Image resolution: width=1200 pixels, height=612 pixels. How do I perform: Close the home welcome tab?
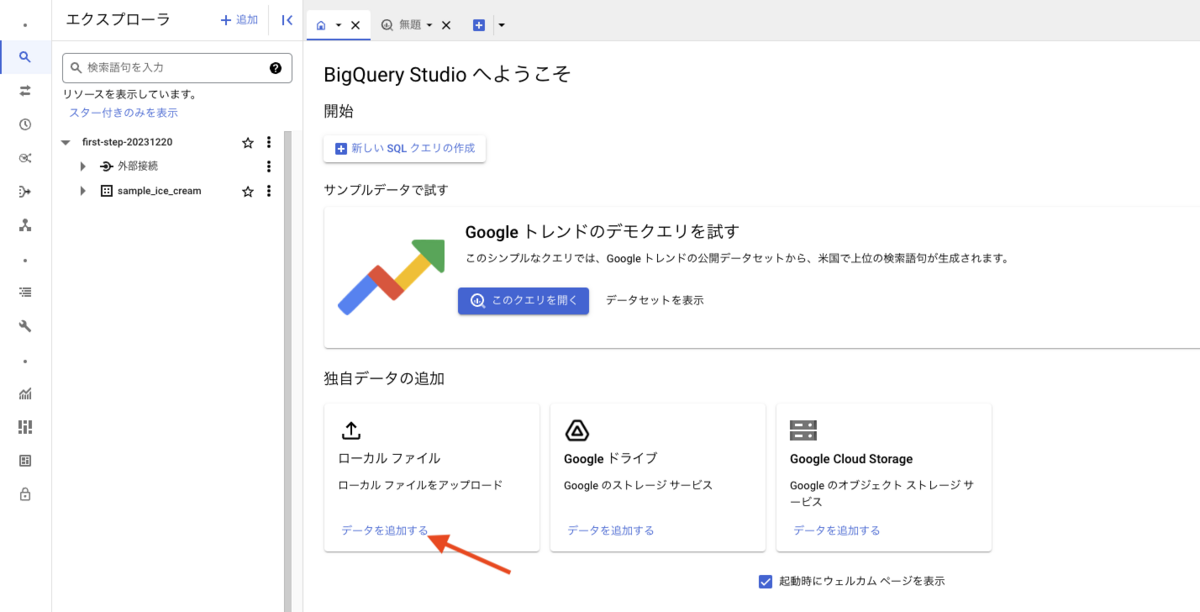355,25
